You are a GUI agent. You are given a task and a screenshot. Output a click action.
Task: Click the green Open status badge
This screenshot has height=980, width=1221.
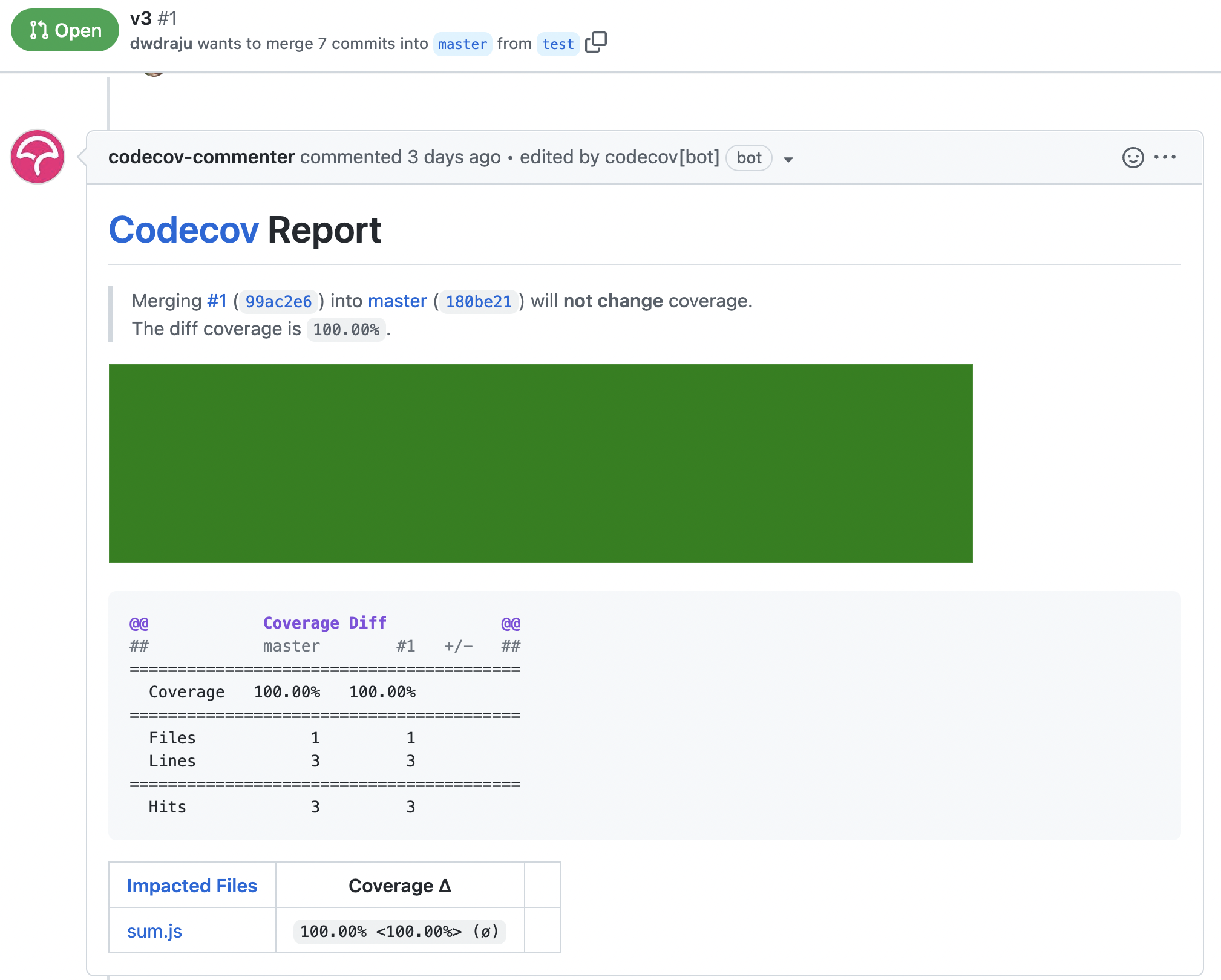click(x=65, y=30)
